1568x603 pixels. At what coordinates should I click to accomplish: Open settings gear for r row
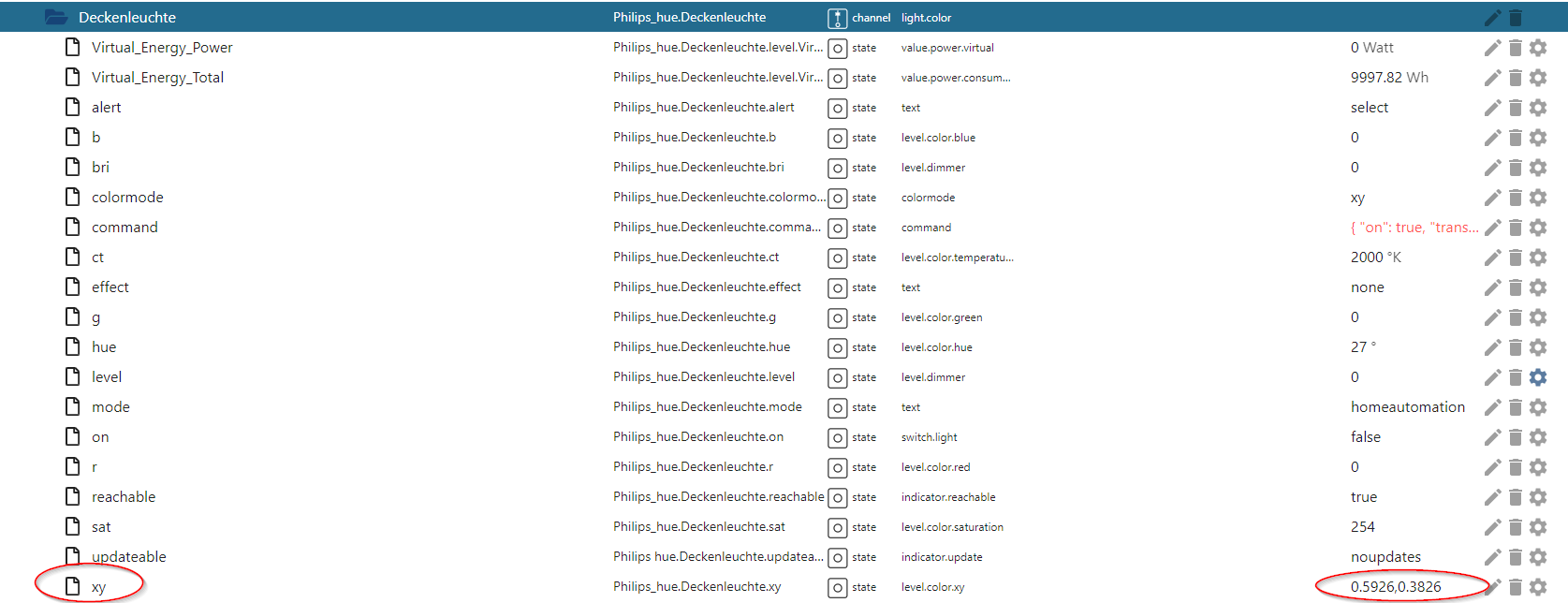pyautogui.click(x=1538, y=467)
